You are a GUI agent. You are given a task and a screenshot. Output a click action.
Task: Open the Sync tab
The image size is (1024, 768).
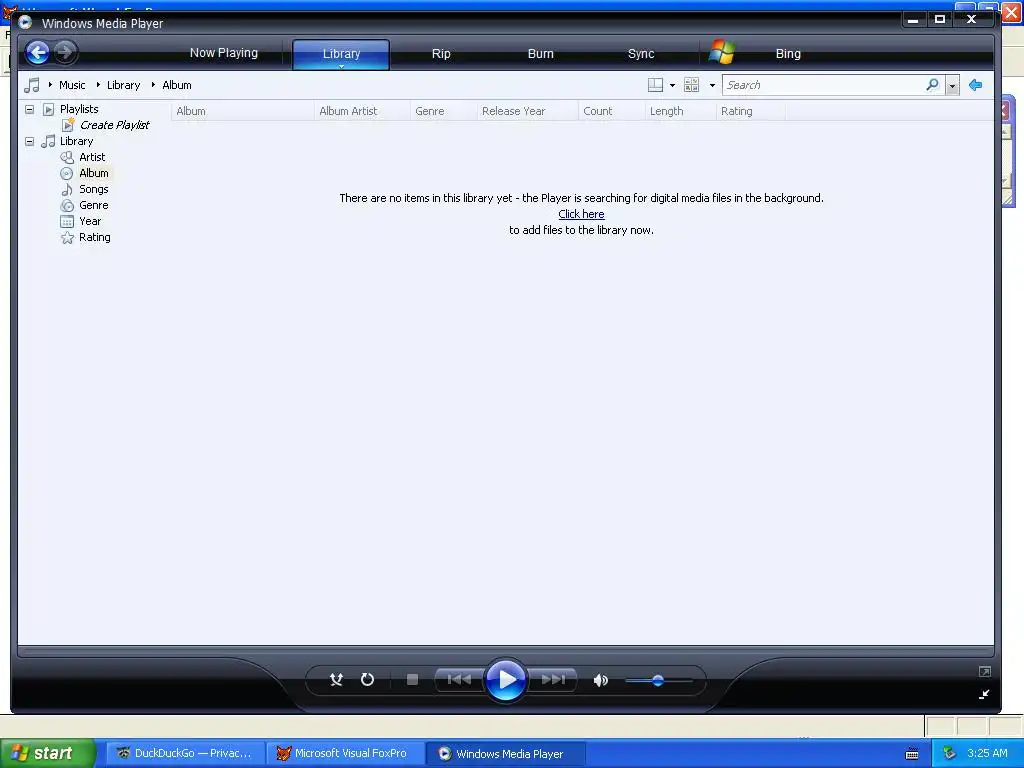click(641, 54)
